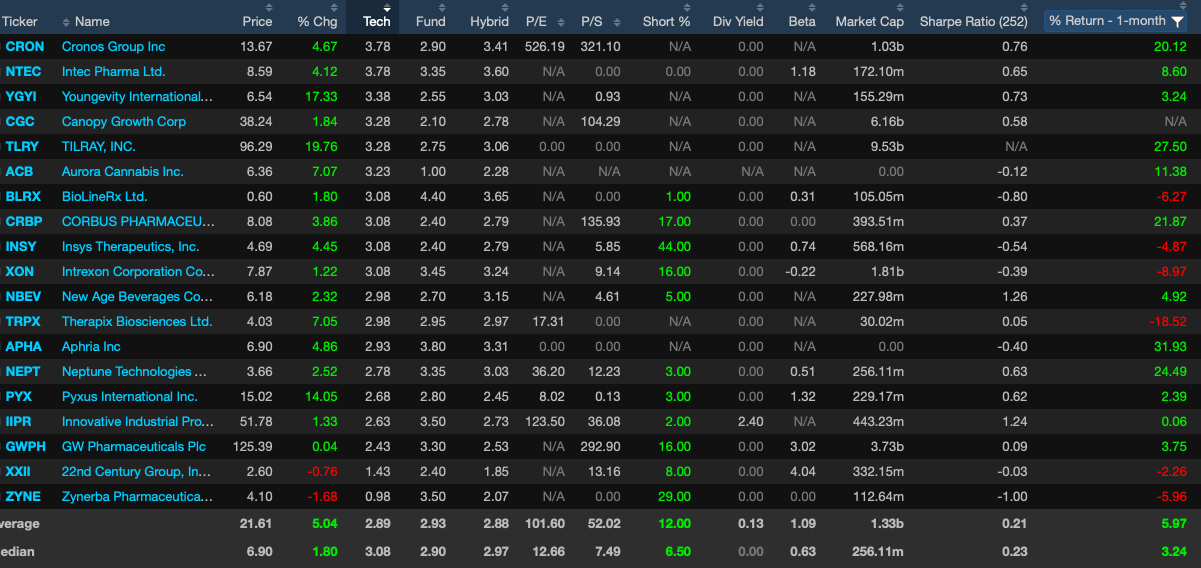Select the average price value 21.61
This screenshot has height=568, width=1201.
pyautogui.click(x=256, y=524)
